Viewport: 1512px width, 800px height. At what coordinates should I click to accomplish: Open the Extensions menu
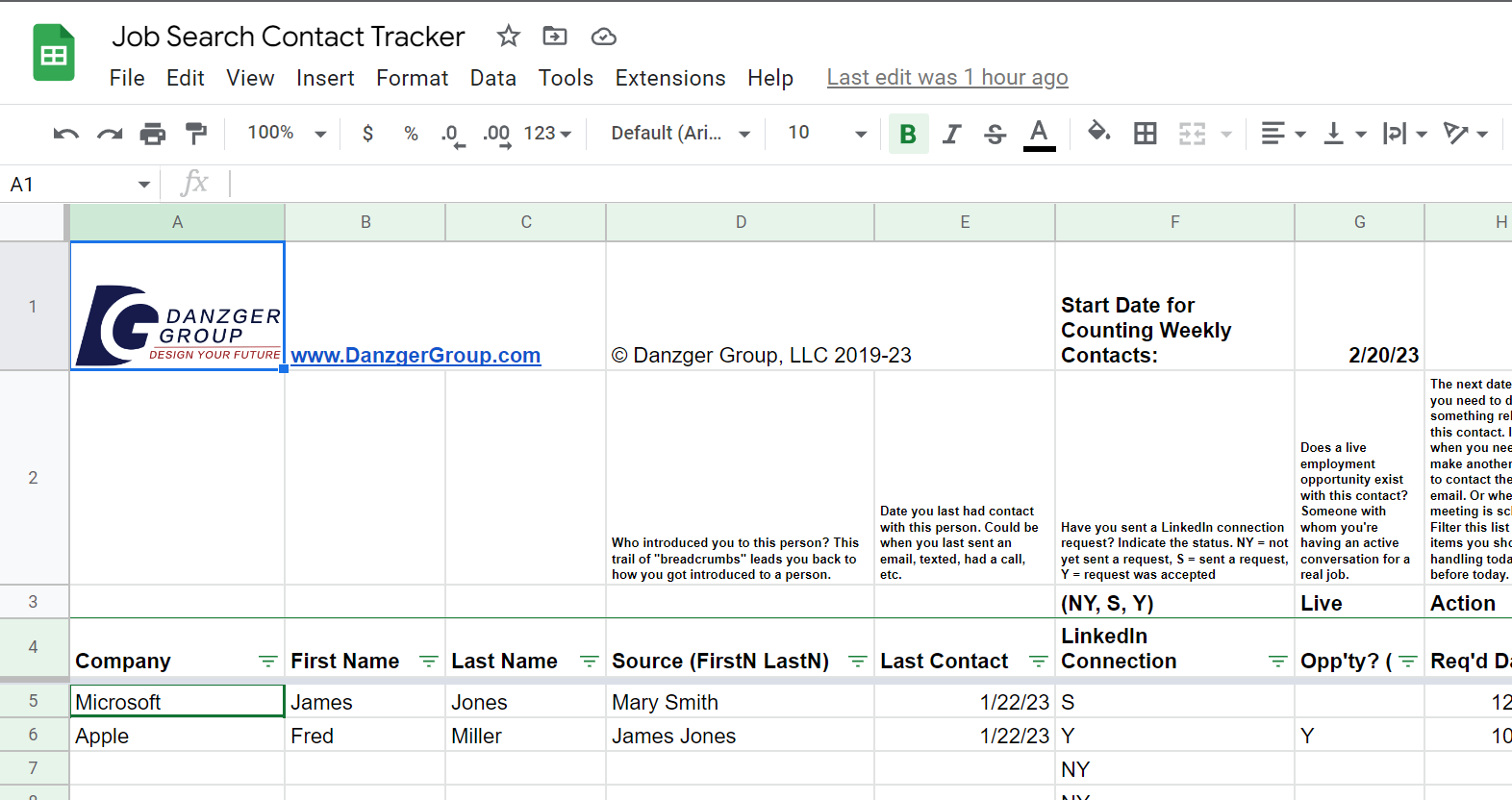coord(669,78)
